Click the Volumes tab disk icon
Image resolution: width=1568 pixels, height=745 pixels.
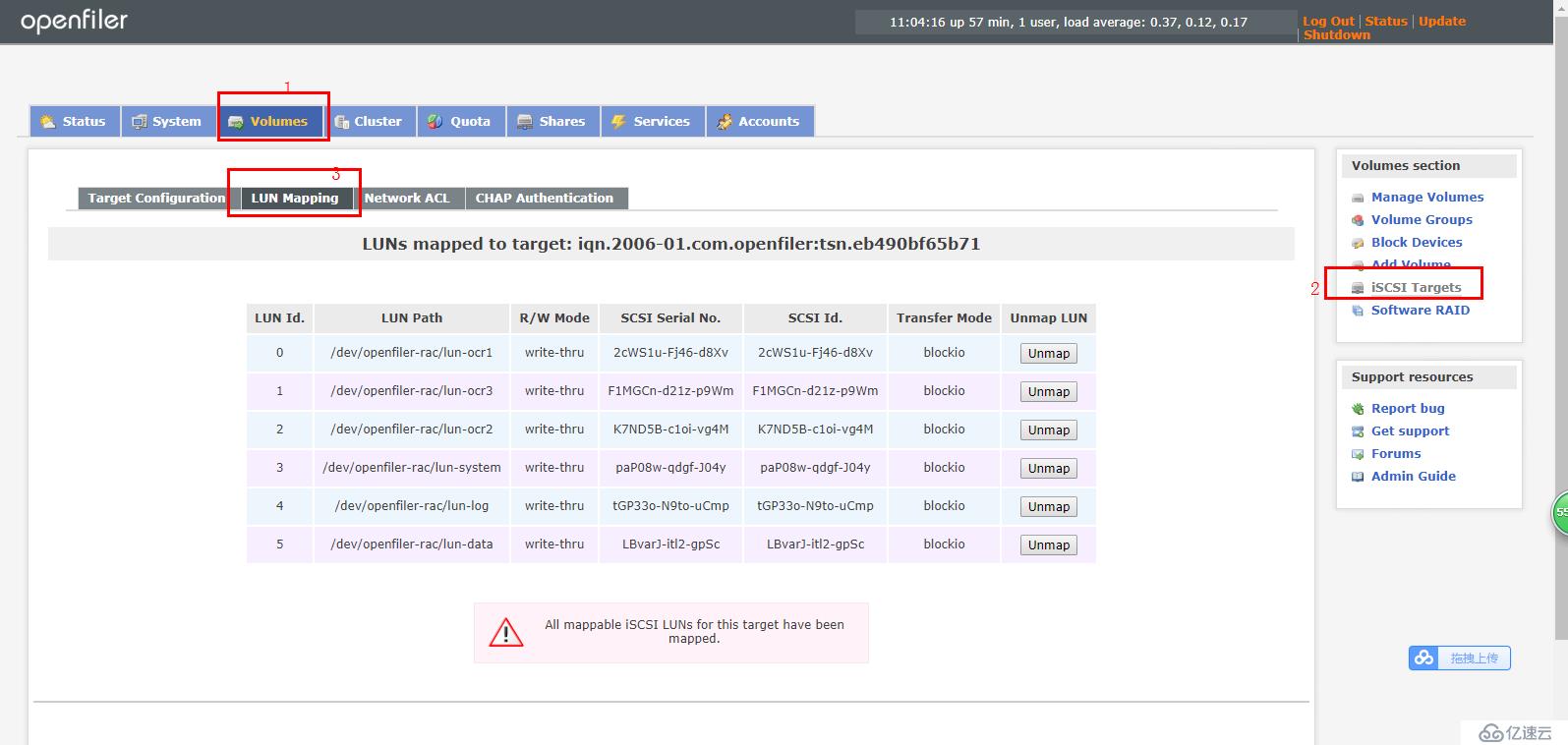point(236,122)
